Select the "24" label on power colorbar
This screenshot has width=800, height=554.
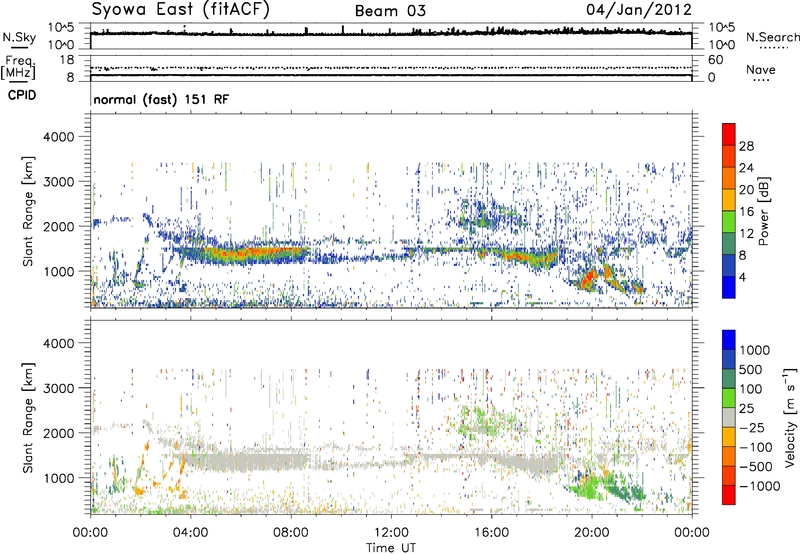click(x=746, y=168)
